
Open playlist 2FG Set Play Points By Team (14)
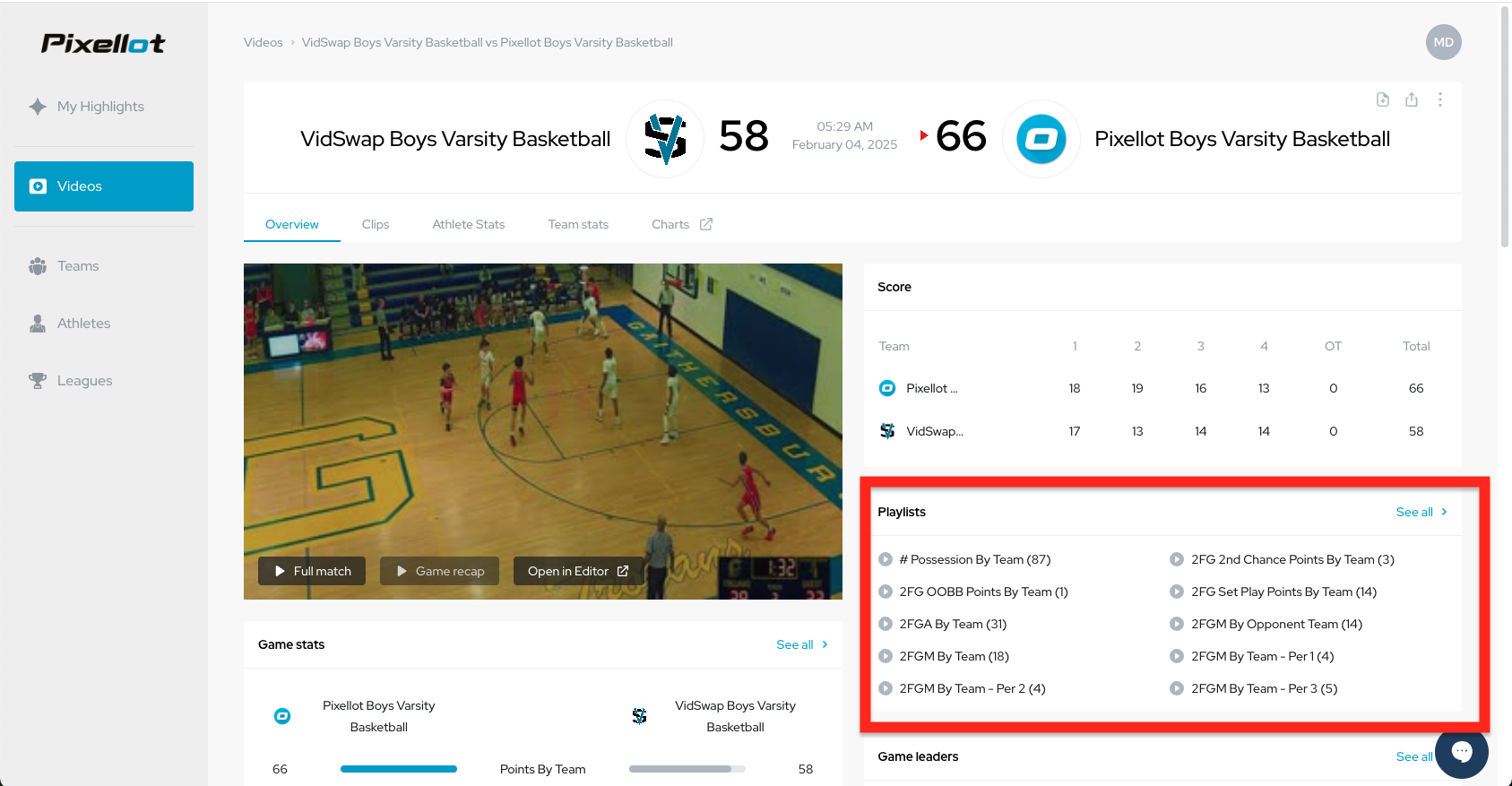1283,592
